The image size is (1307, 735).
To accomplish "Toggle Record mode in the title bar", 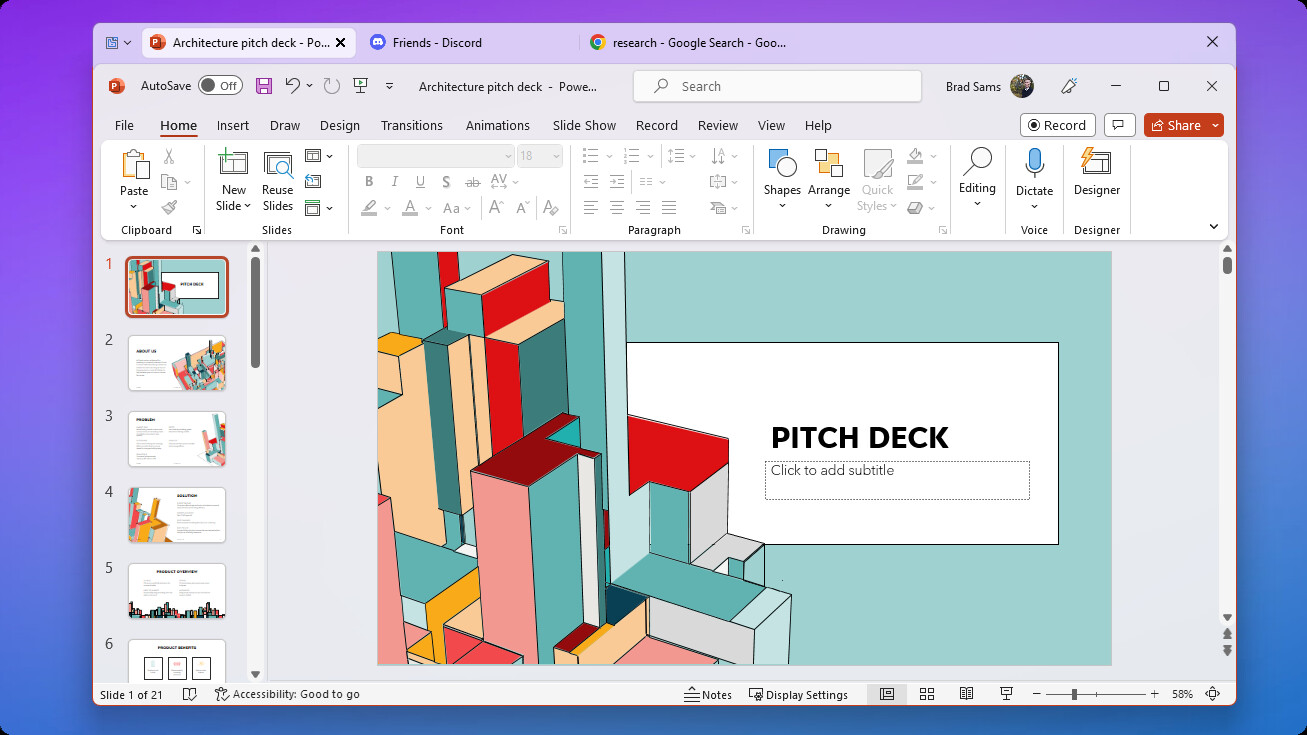I will click(x=1057, y=124).
